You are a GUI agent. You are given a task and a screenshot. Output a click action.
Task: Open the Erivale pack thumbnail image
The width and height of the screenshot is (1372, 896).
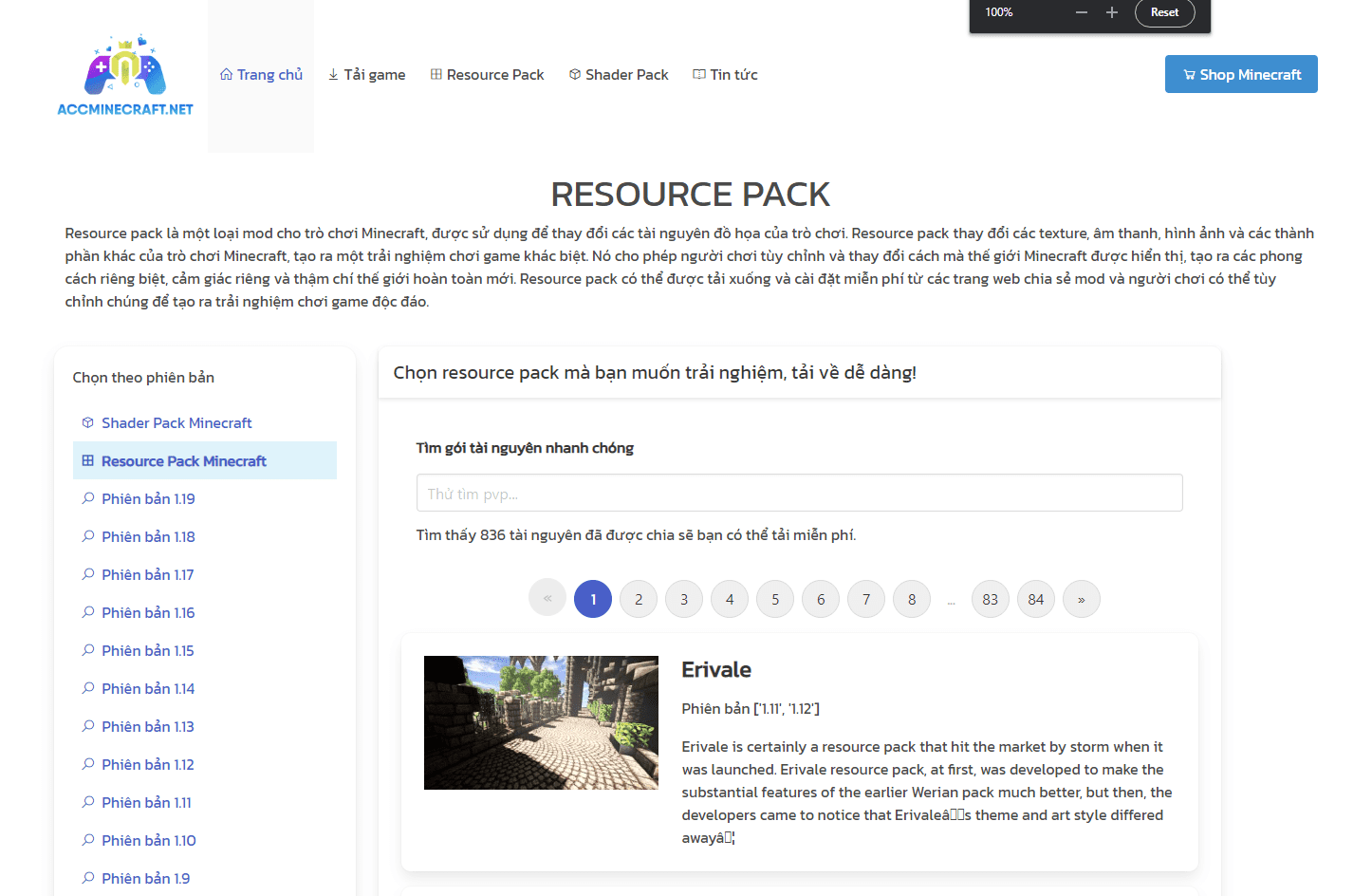(541, 722)
